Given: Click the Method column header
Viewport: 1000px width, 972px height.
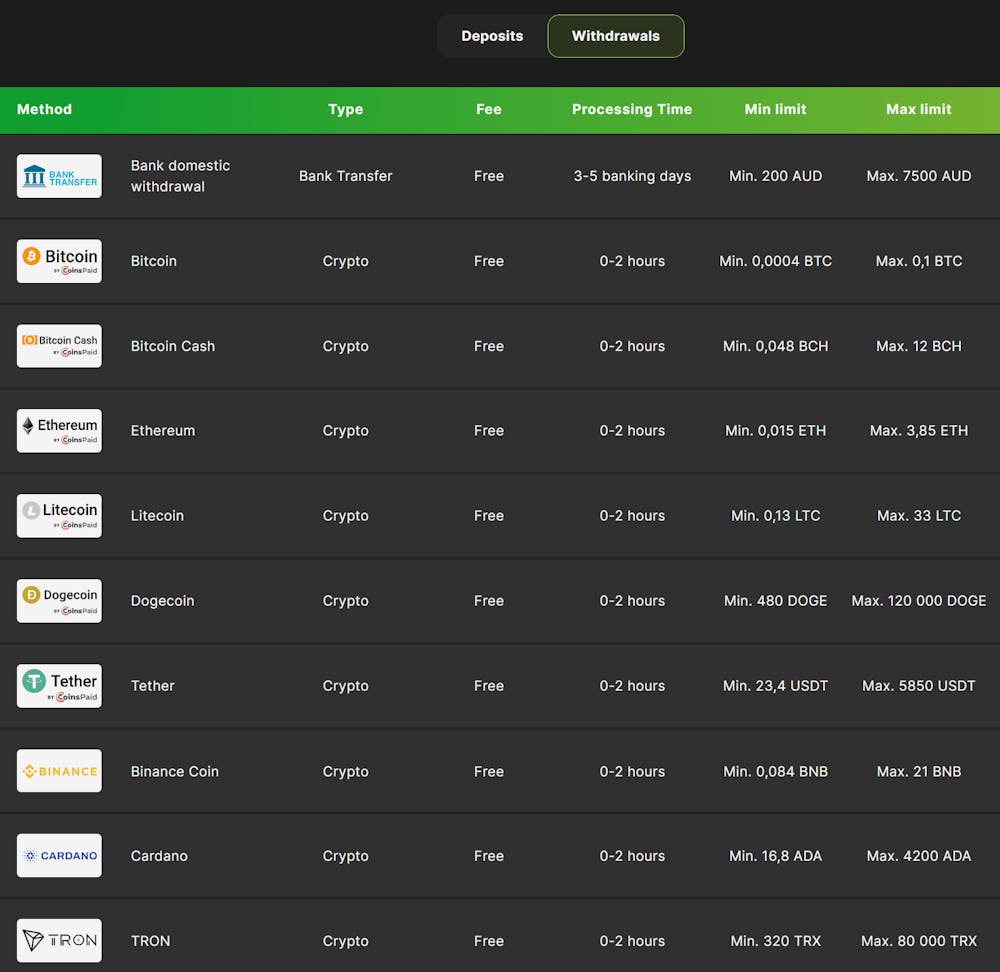Looking at the screenshot, I should [x=45, y=109].
